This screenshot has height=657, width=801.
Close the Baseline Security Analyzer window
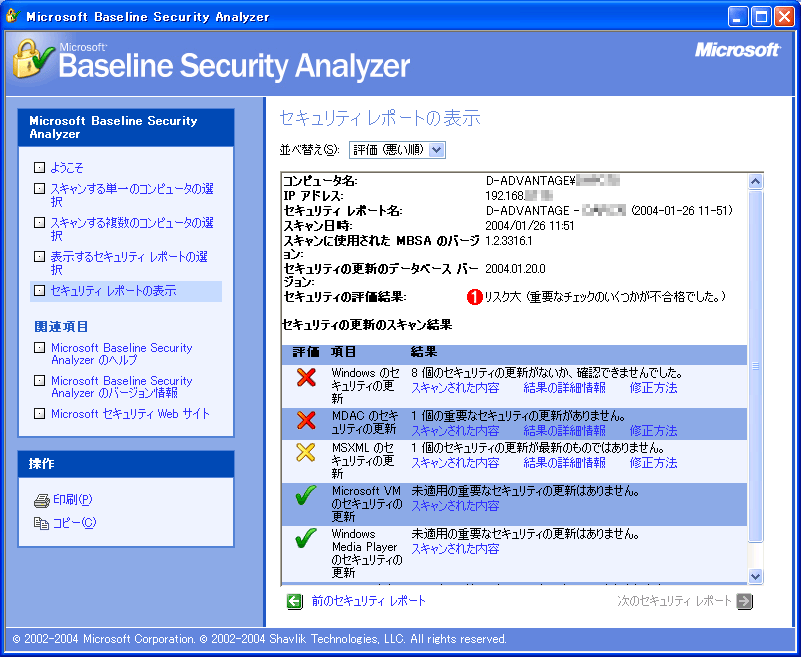click(784, 17)
